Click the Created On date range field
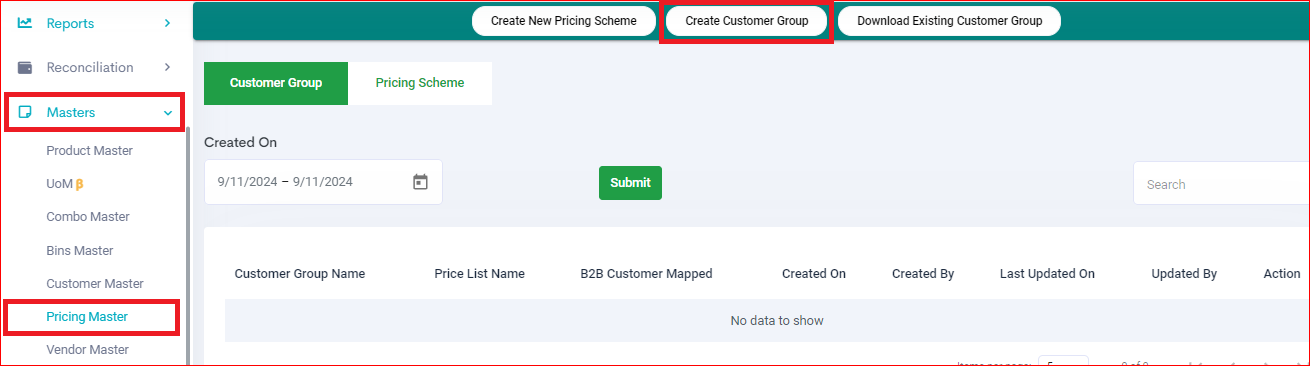Screen dimensions: 1310x366 (x=323, y=182)
